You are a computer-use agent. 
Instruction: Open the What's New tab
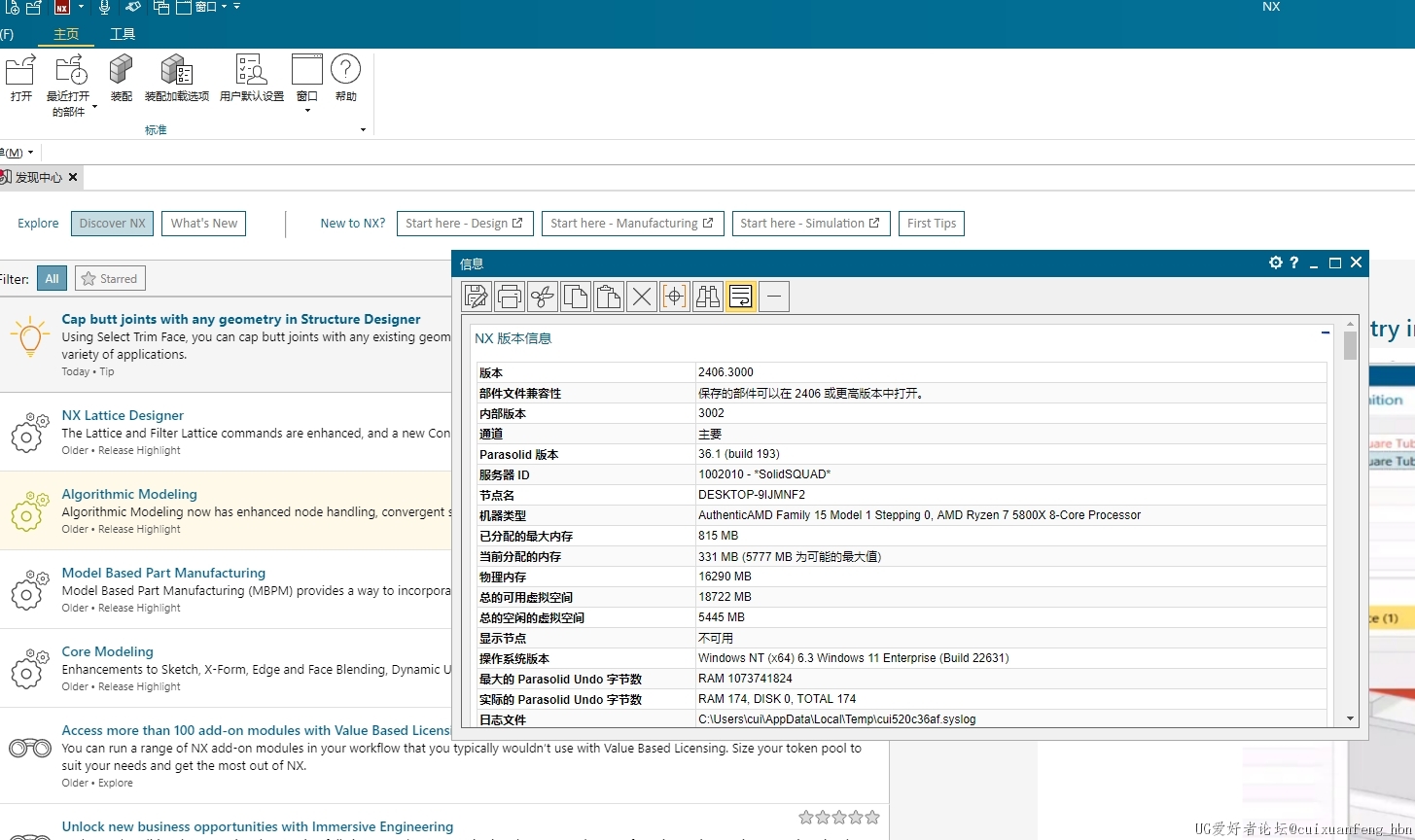coord(204,224)
